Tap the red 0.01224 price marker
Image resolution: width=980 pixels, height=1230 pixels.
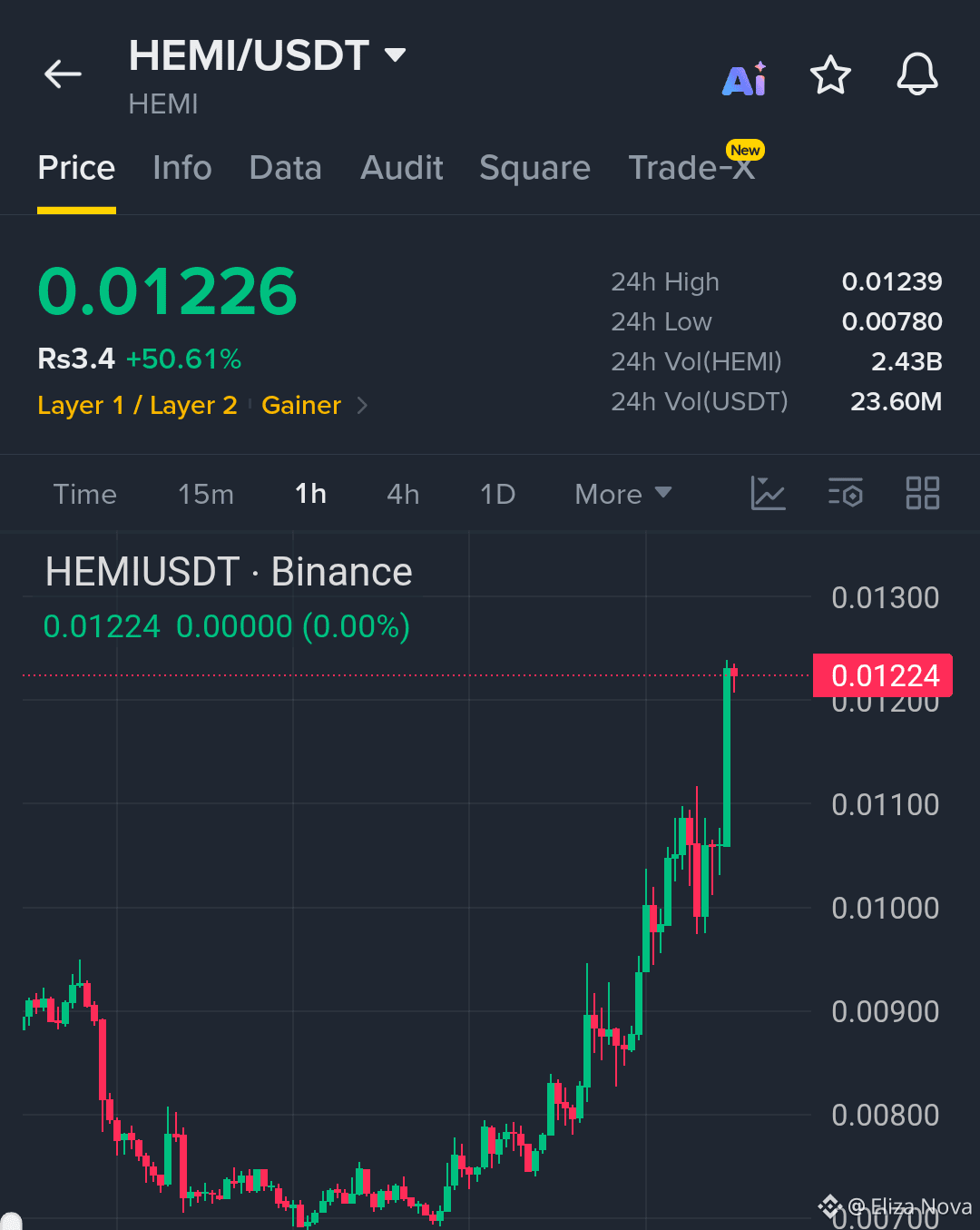[x=883, y=675]
